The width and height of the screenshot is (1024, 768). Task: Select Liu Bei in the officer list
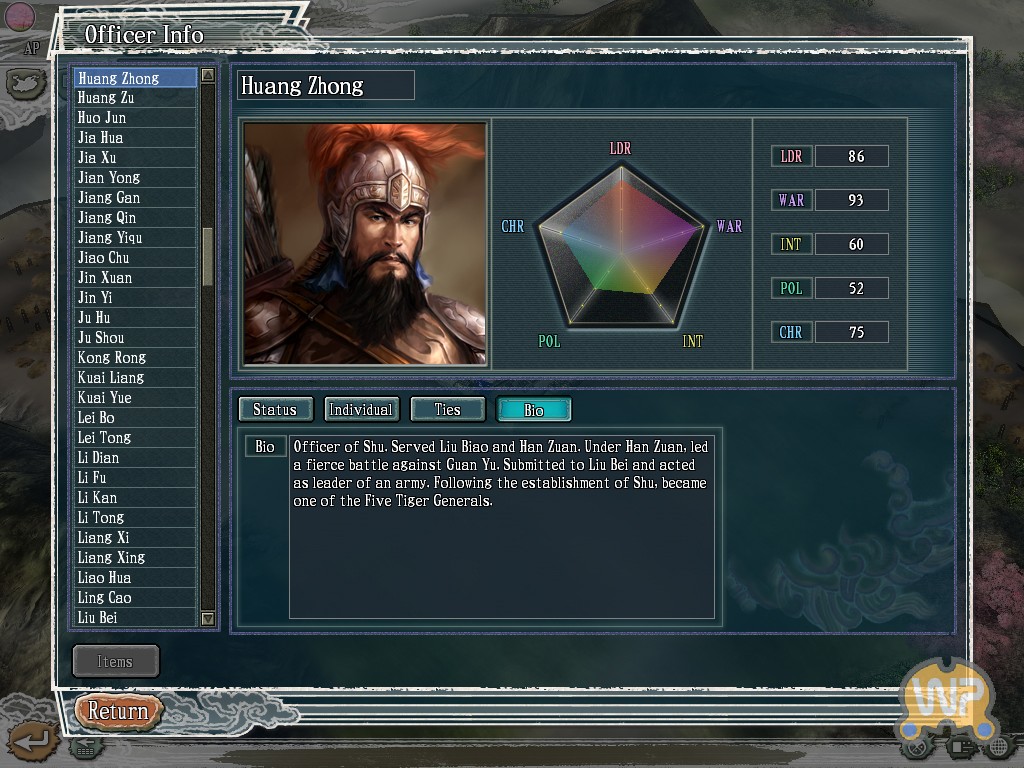(135, 618)
